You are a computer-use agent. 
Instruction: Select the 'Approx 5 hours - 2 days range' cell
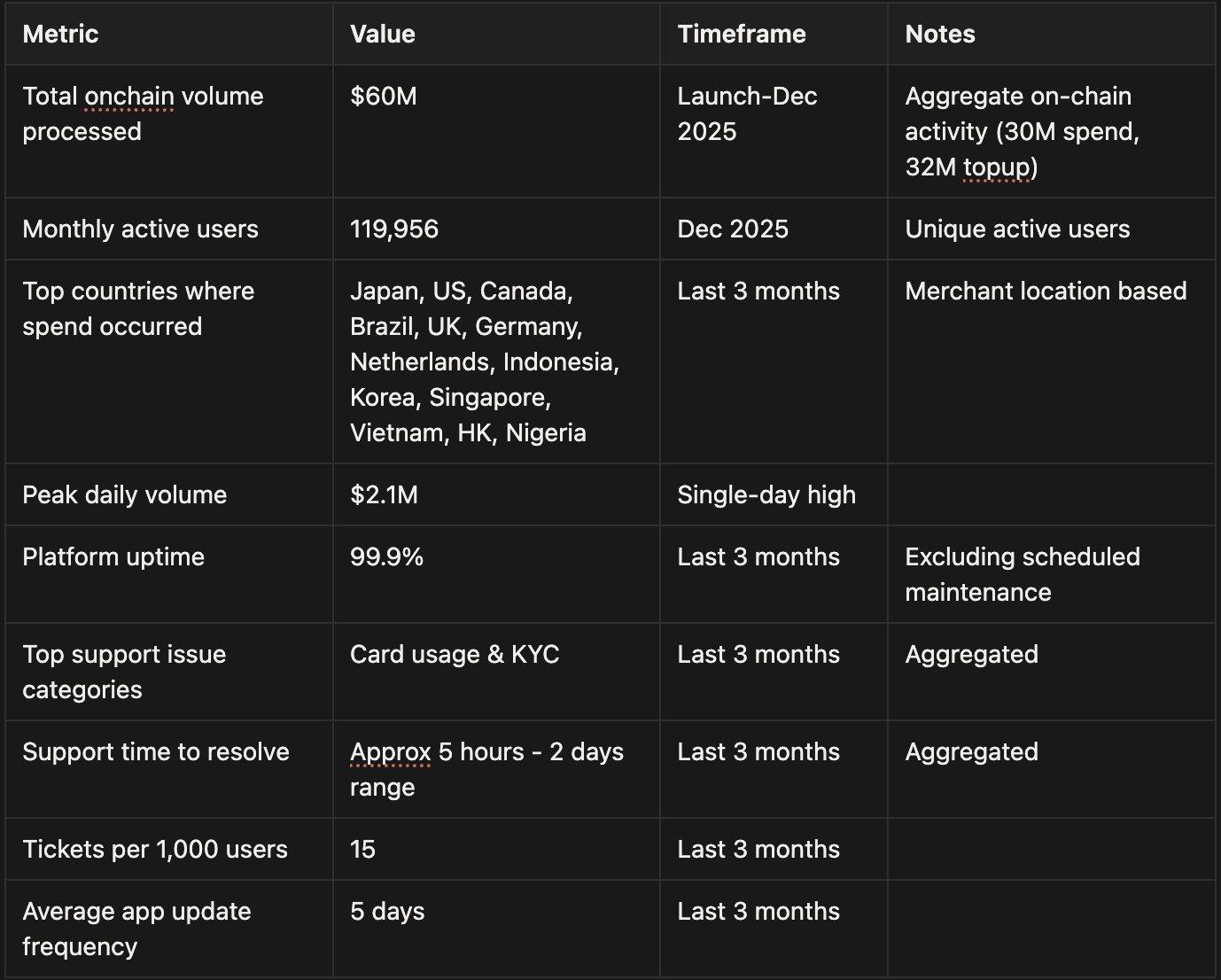click(x=486, y=769)
